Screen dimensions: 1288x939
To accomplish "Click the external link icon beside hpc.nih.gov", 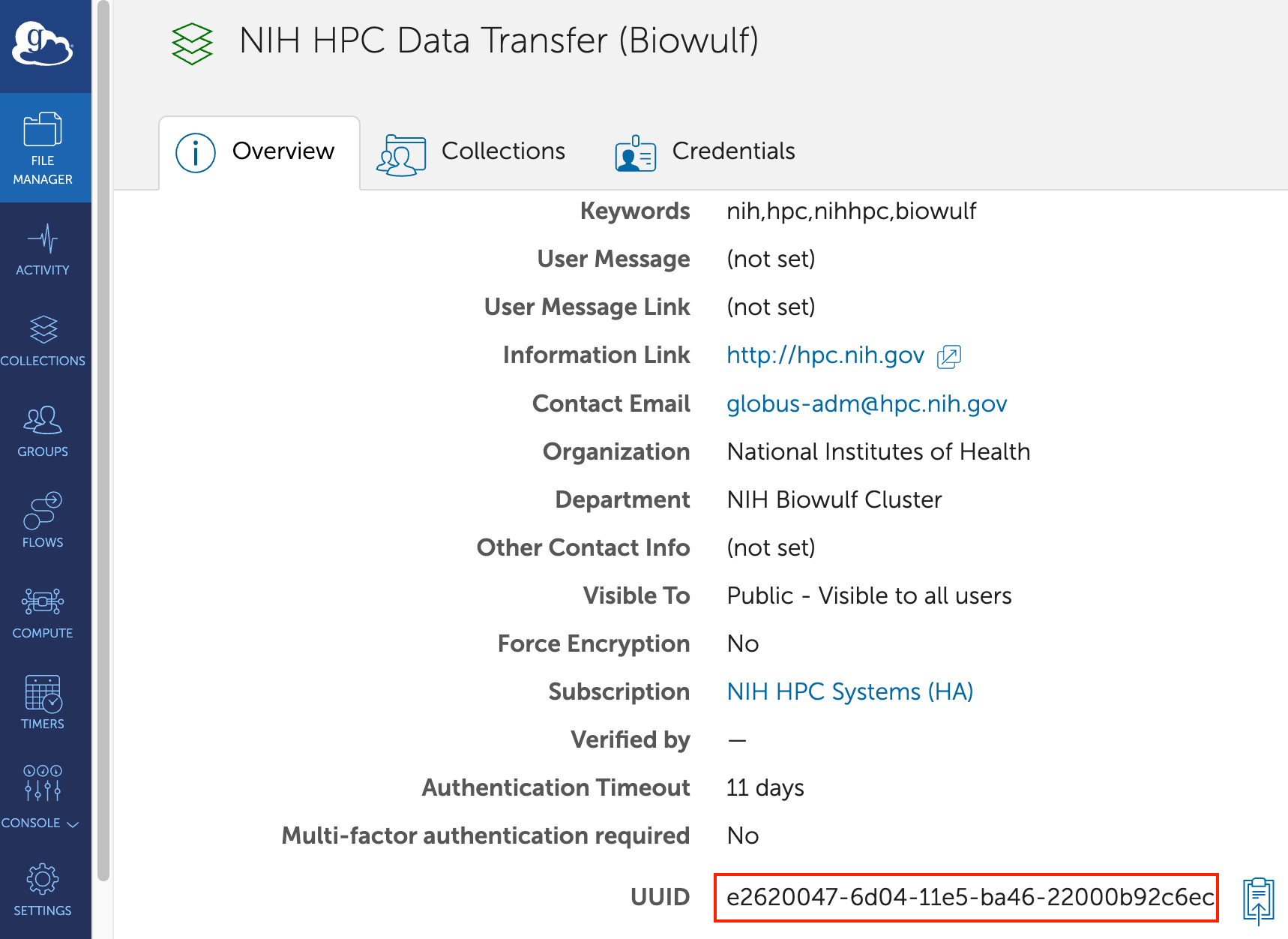I will click(x=949, y=356).
